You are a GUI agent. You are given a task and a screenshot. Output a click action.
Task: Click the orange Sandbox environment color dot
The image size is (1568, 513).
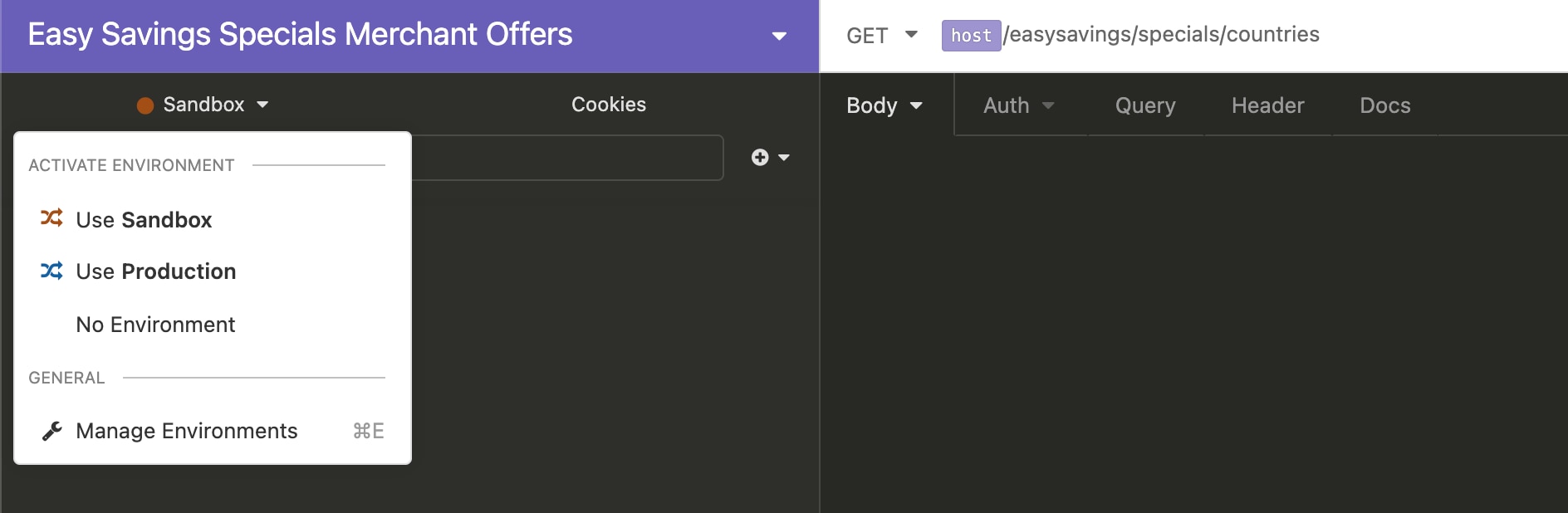pos(145,105)
